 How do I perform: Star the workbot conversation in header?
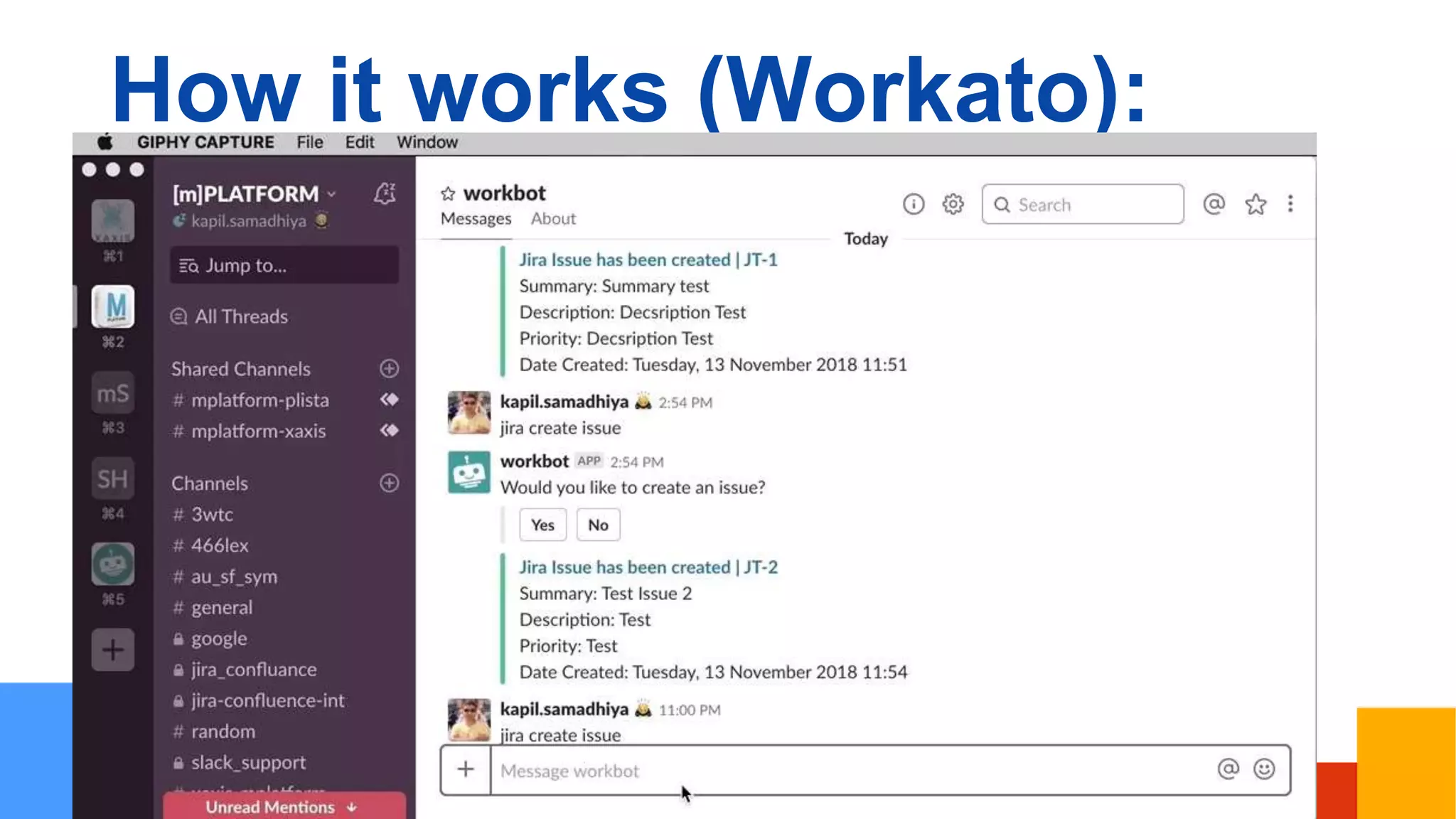(x=447, y=193)
